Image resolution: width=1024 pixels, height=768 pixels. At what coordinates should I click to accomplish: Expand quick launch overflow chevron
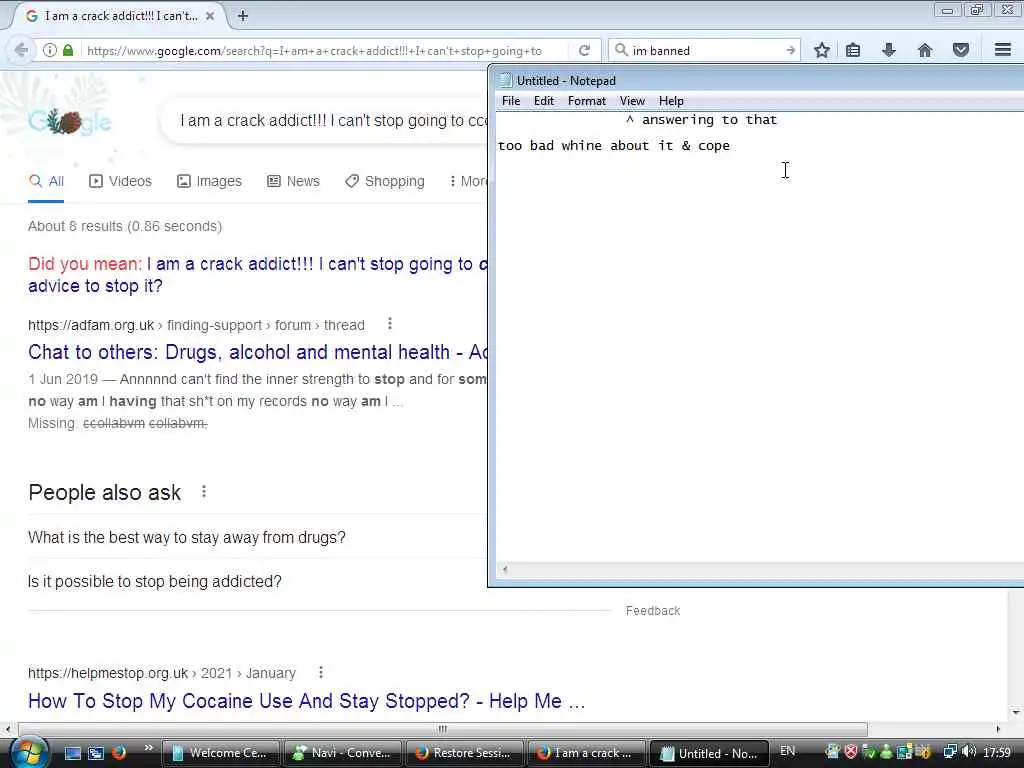149,748
